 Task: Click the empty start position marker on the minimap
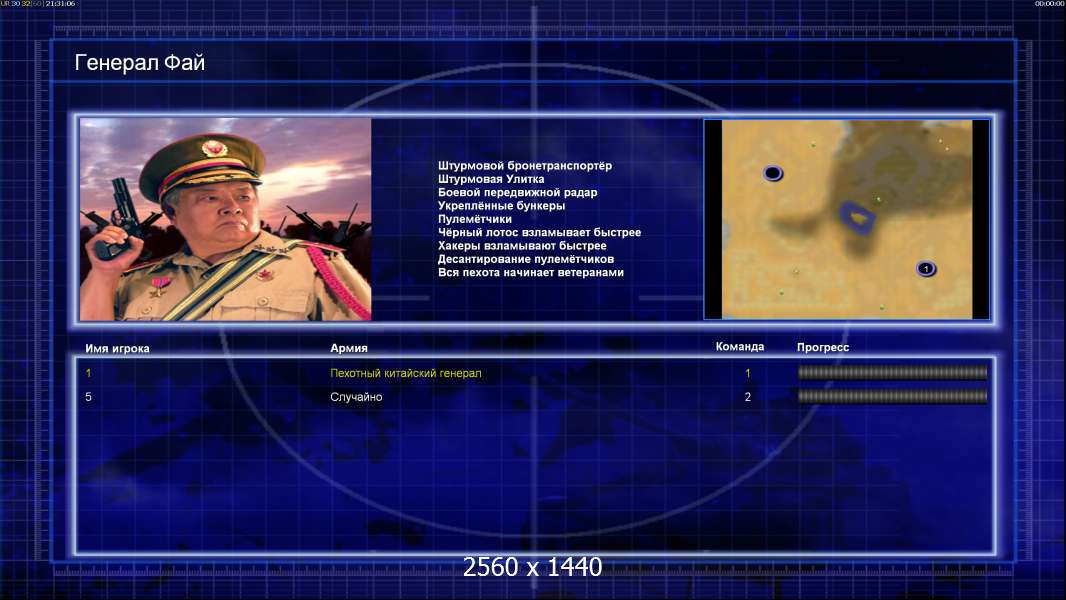772,173
